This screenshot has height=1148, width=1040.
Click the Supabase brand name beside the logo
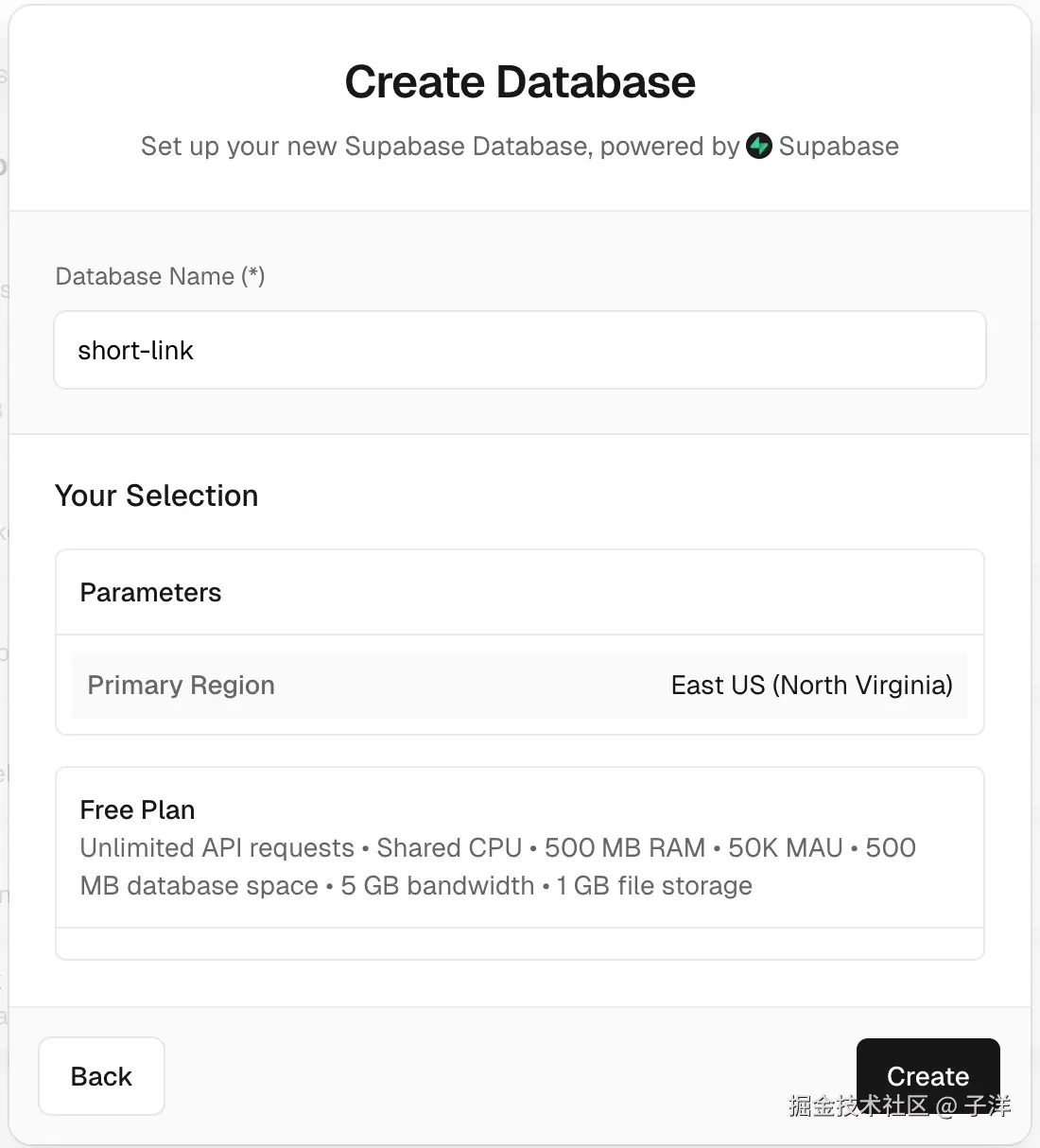click(839, 147)
